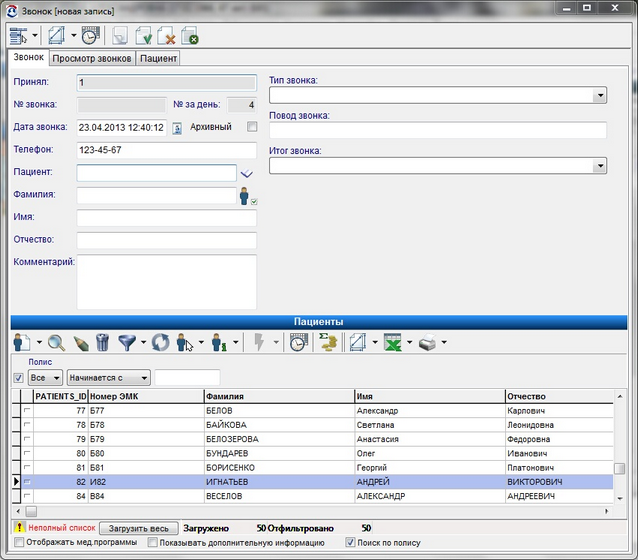Click layout icon in Пациенты toolbar
Viewport: 638px width, 560px height.
tap(358, 342)
